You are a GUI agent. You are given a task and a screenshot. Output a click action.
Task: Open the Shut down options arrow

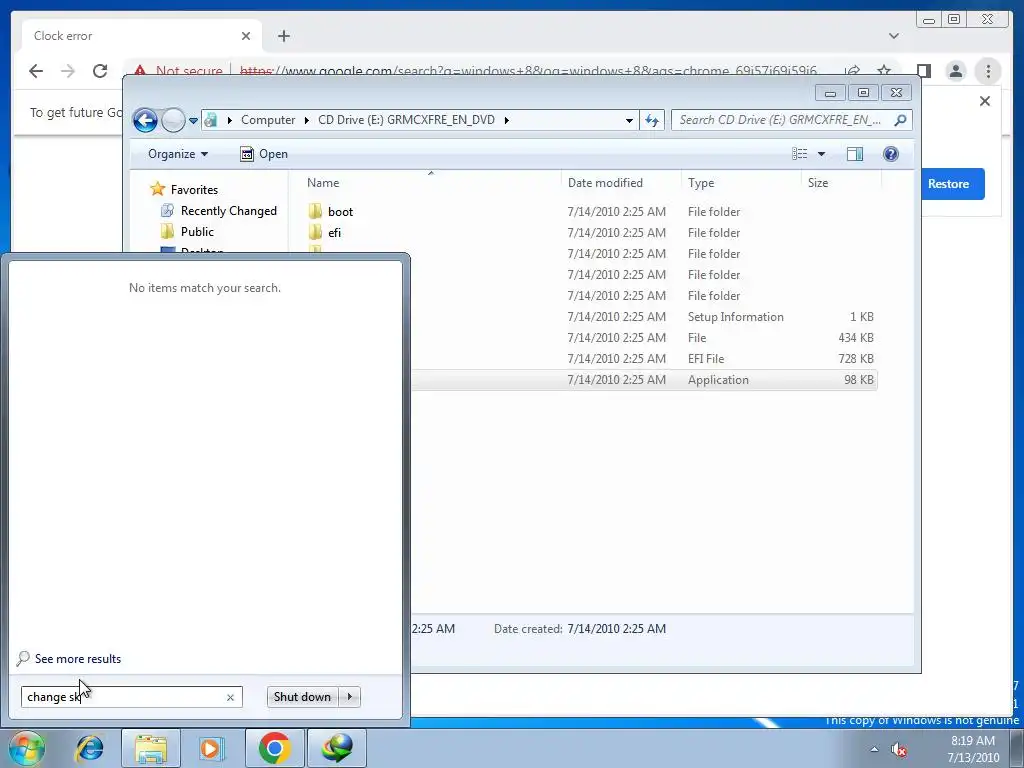tap(350, 697)
